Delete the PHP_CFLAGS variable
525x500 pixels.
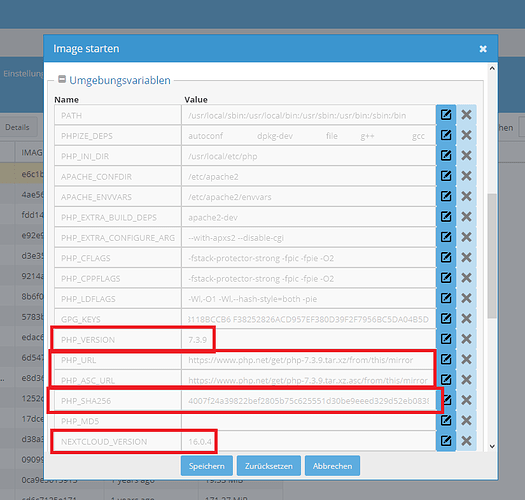(466, 258)
